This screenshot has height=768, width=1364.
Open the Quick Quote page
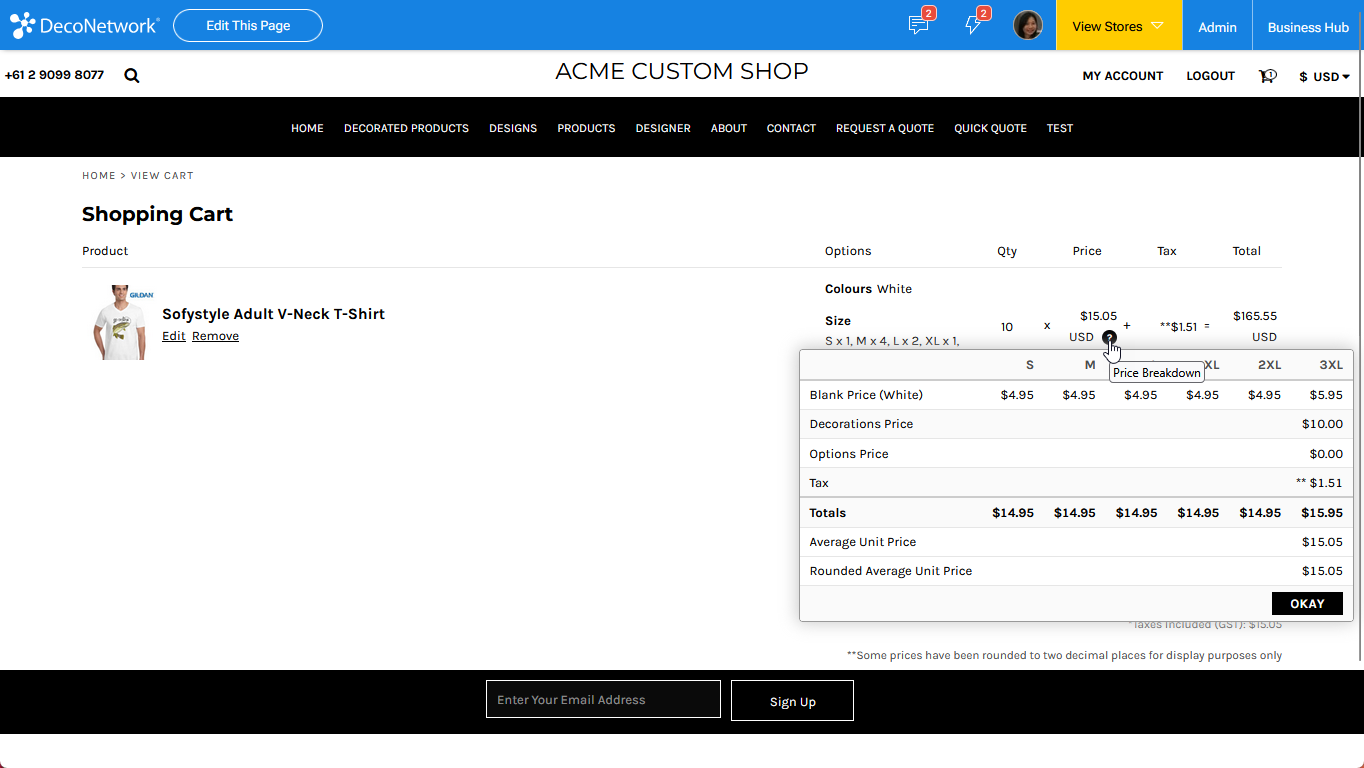coord(990,128)
